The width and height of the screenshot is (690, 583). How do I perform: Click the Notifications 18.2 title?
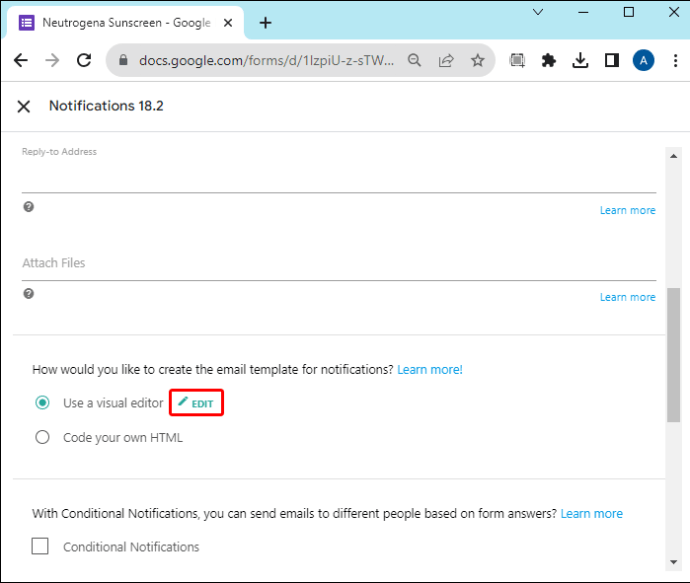click(x=106, y=106)
